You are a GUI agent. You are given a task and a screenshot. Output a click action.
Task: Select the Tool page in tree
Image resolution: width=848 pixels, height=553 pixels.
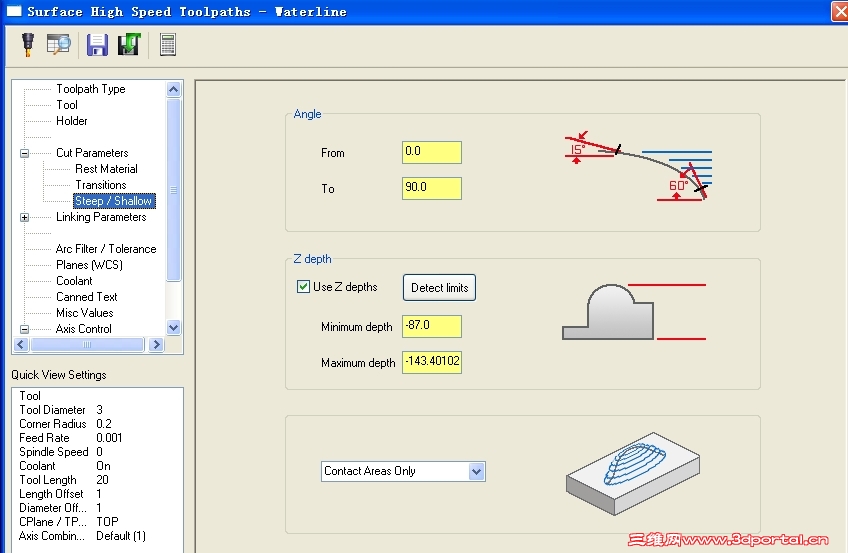tap(67, 105)
